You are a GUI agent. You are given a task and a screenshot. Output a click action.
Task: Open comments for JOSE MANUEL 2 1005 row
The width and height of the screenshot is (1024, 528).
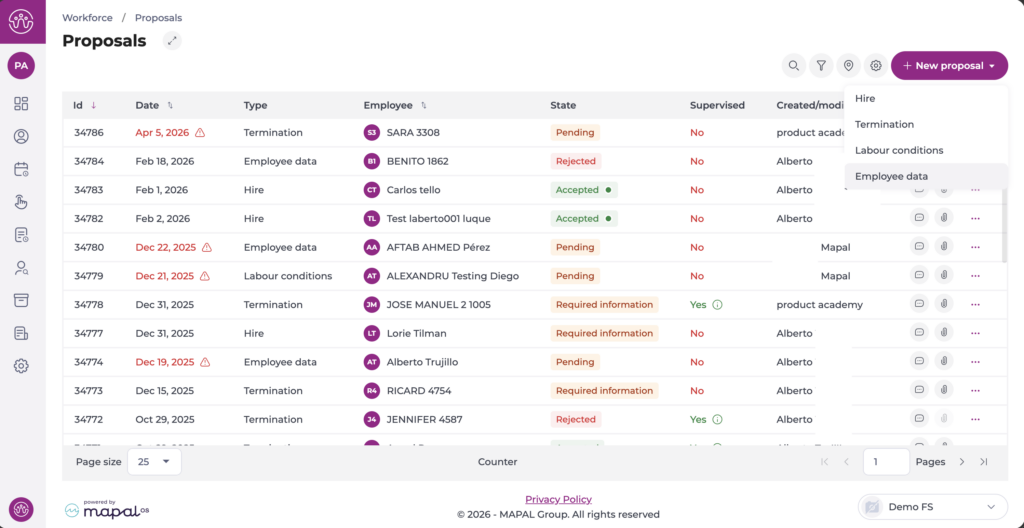point(918,305)
